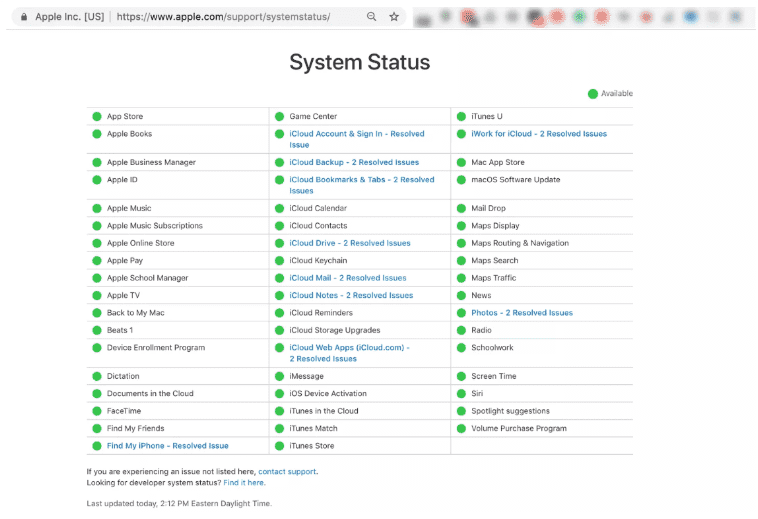Select the Device Enrollment Program text
The width and height of the screenshot is (758, 519).
click(x=156, y=347)
